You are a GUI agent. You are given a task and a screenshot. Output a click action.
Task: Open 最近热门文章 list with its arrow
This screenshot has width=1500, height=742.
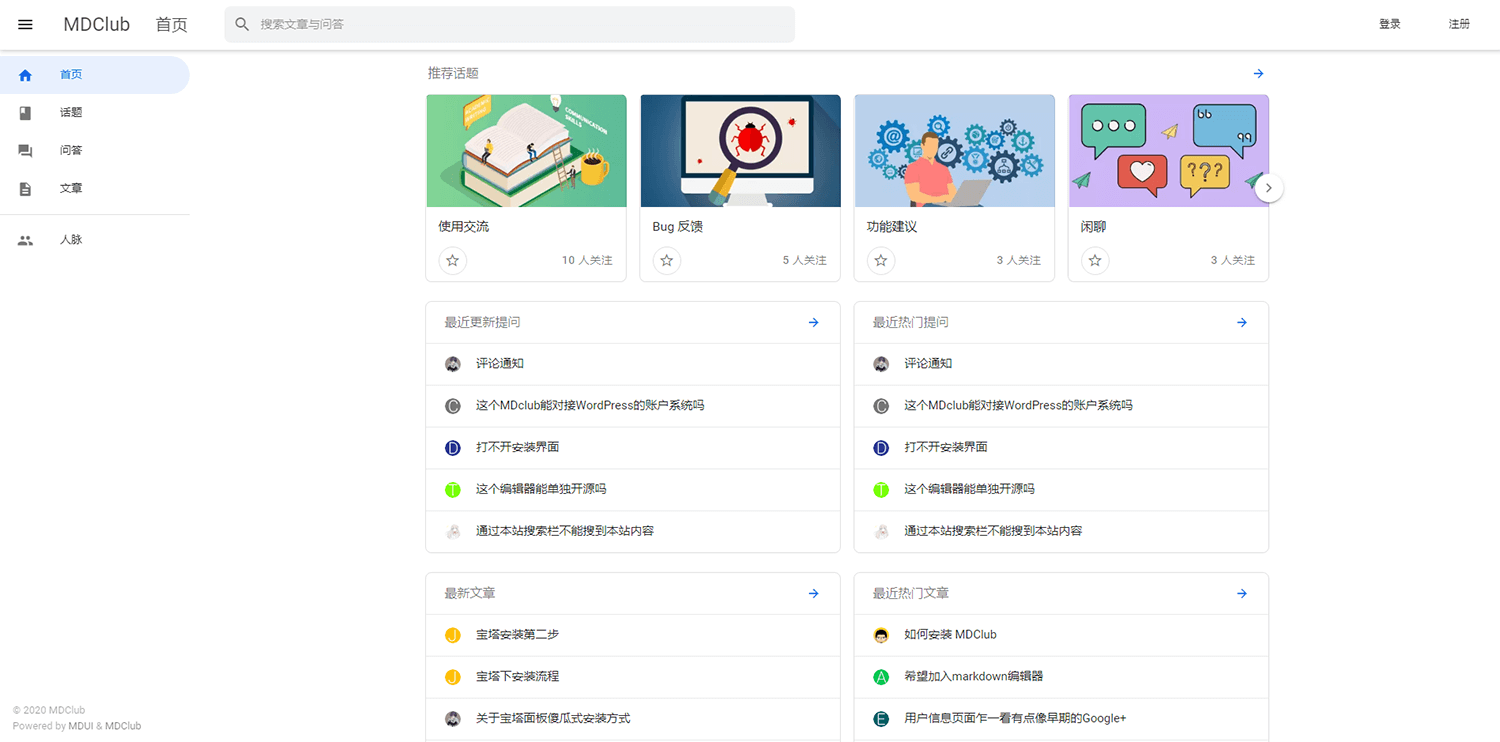coord(1242,593)
